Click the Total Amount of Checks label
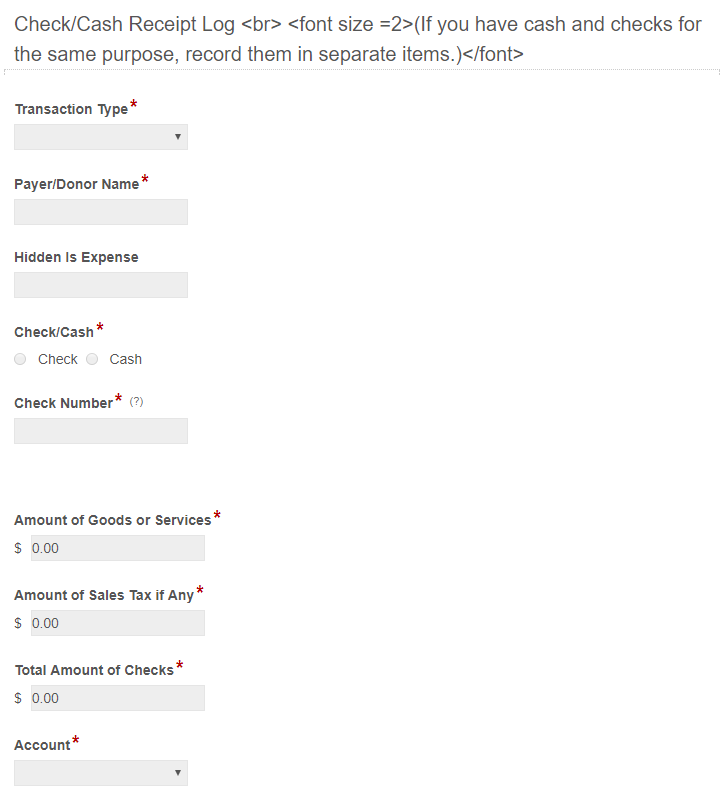Image resolution: width=722 pixels, height=803 pixels. pyautogui.click(x=94, y=670)
